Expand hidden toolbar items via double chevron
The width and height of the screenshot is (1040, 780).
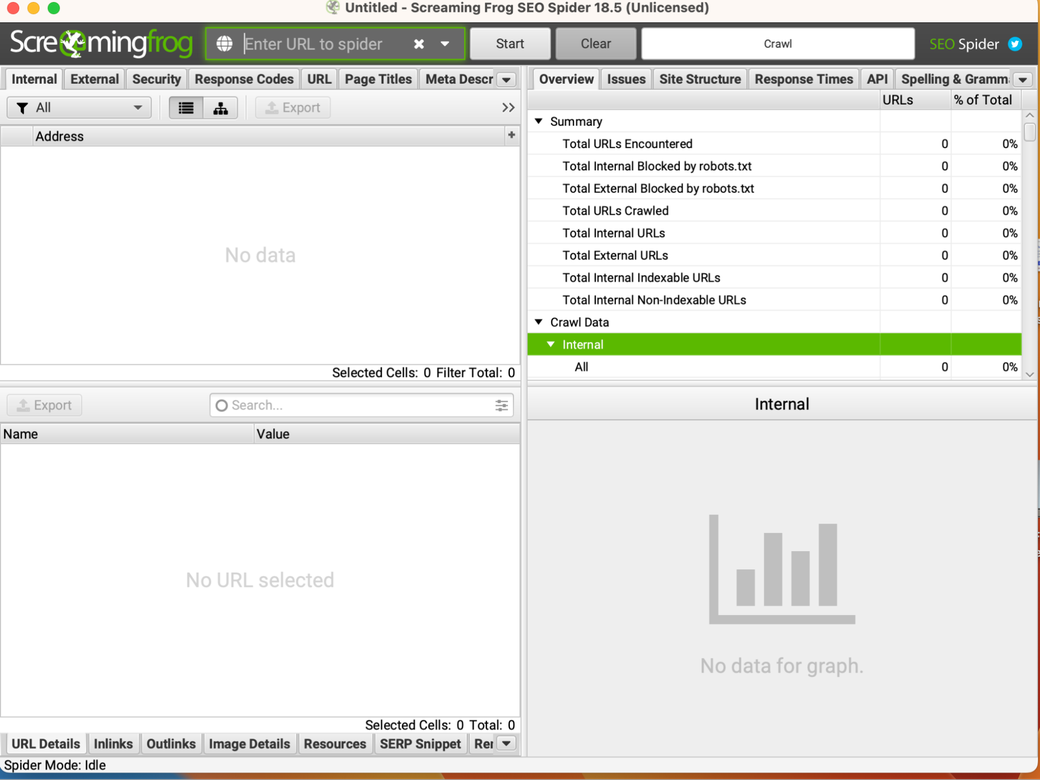508,107
